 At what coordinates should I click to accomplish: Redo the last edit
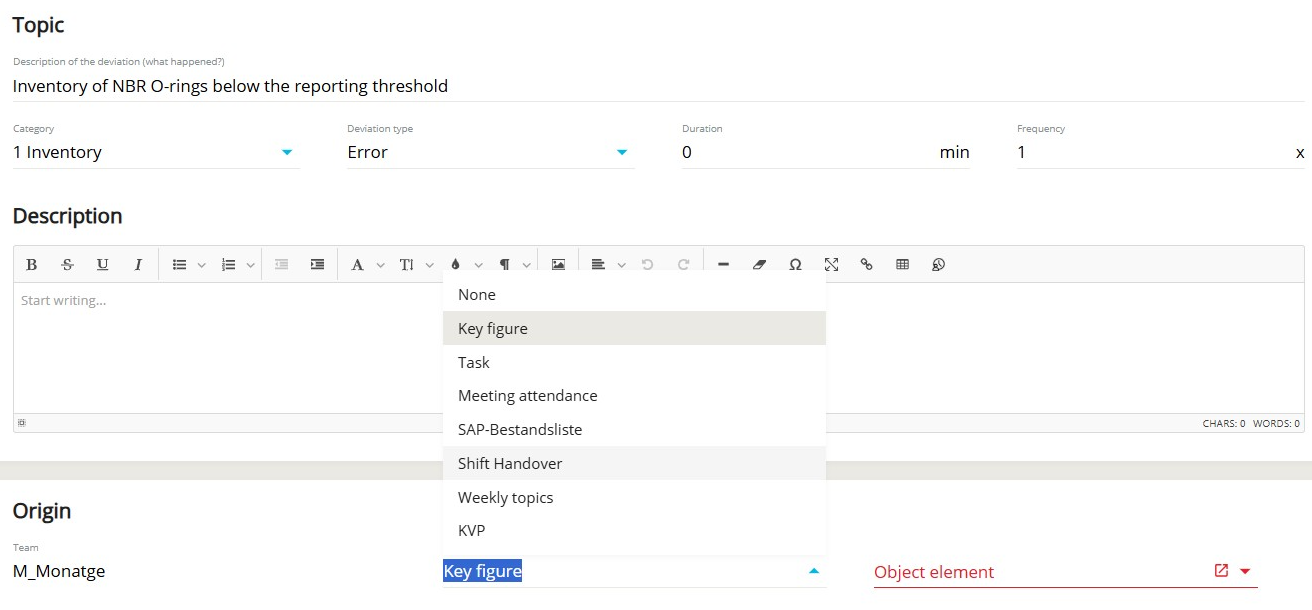pos(684,265)
